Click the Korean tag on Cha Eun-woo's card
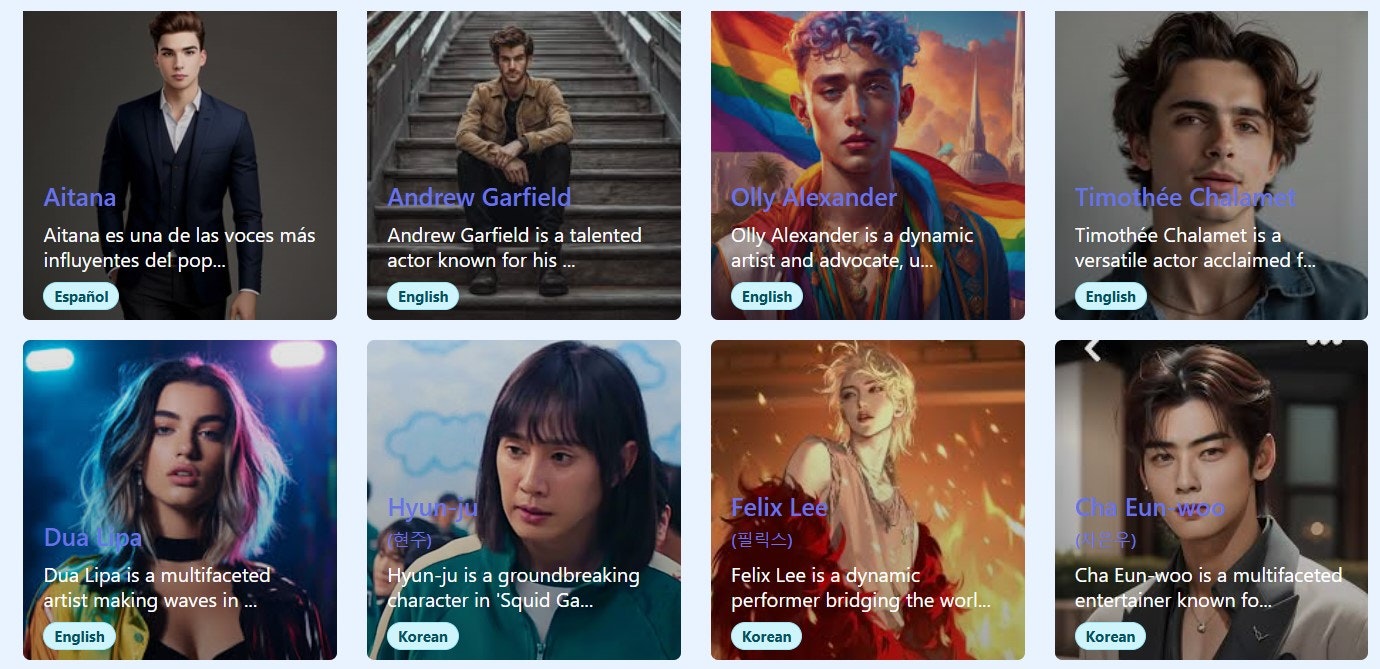 coord(1111,637)
